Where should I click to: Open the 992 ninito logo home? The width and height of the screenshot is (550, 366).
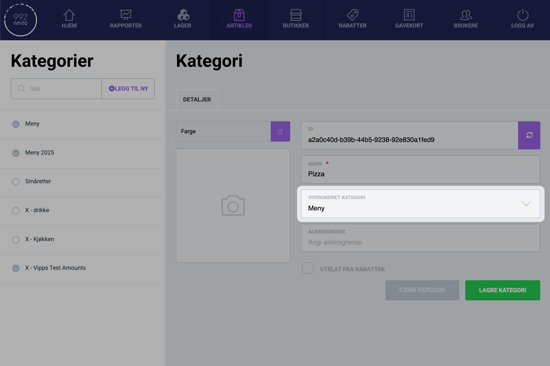[20, 20]
